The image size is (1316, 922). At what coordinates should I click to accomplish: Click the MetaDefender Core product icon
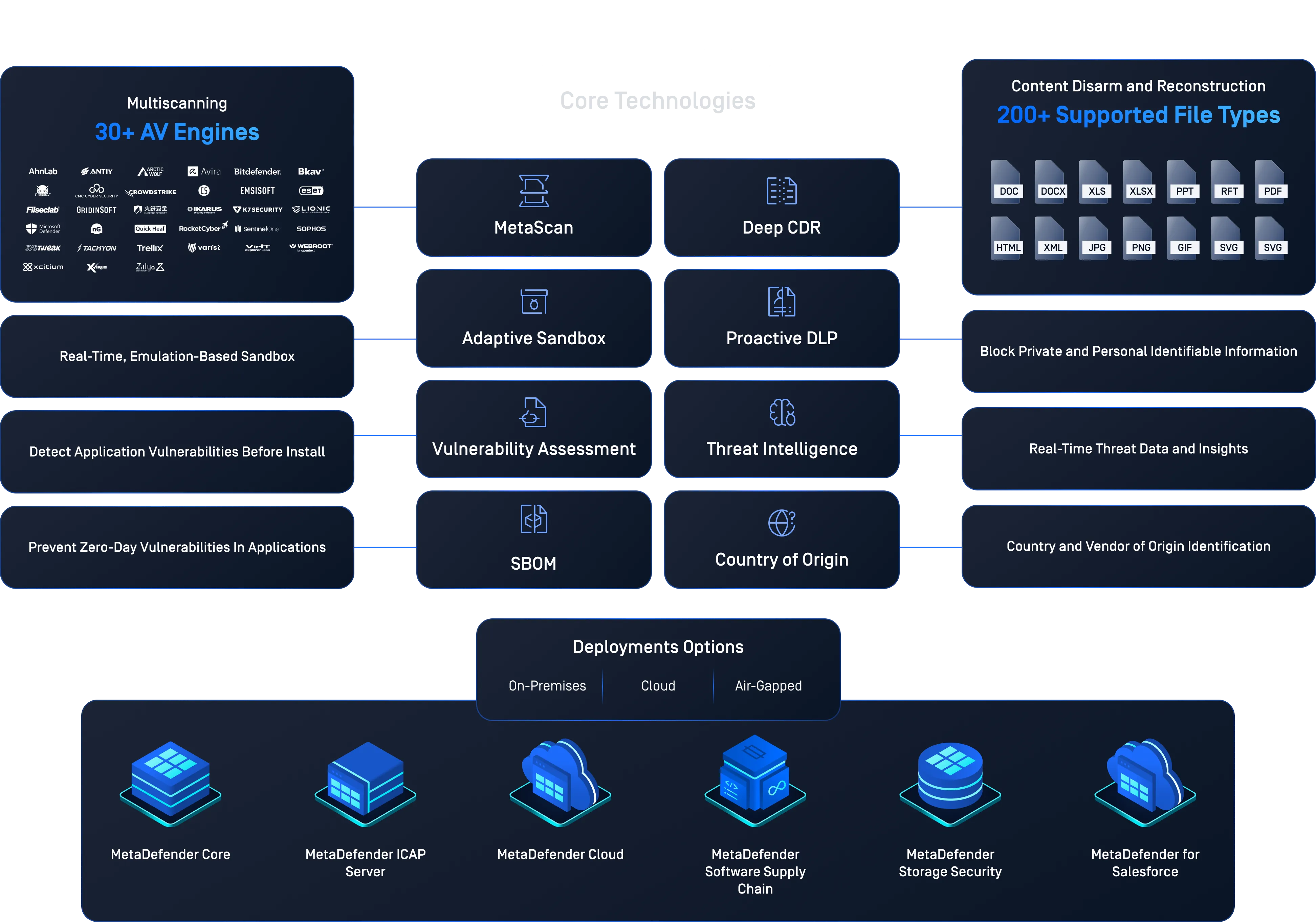(171, 783)
